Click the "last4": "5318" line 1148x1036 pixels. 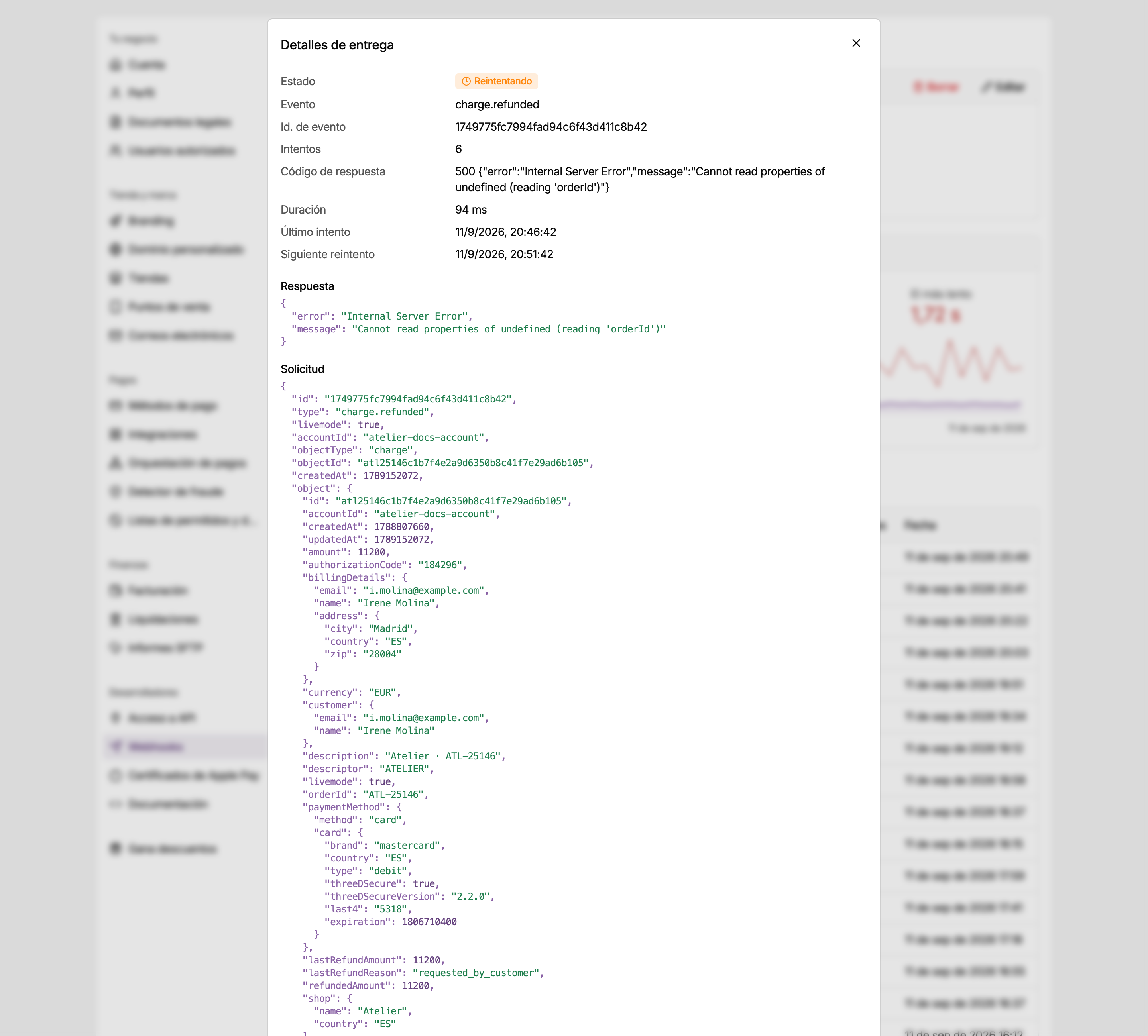tap(368, 909)
